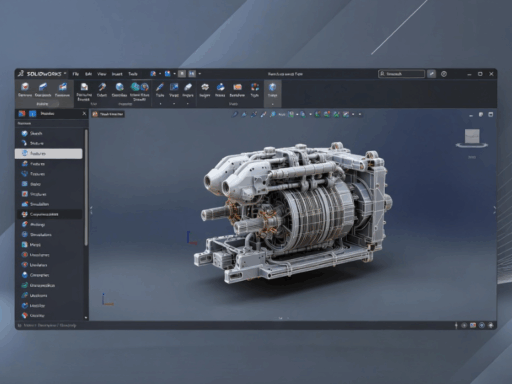Click the red square icon row in the tree
512x384 pixels.
pyautogui.click(x=49, y=194)
